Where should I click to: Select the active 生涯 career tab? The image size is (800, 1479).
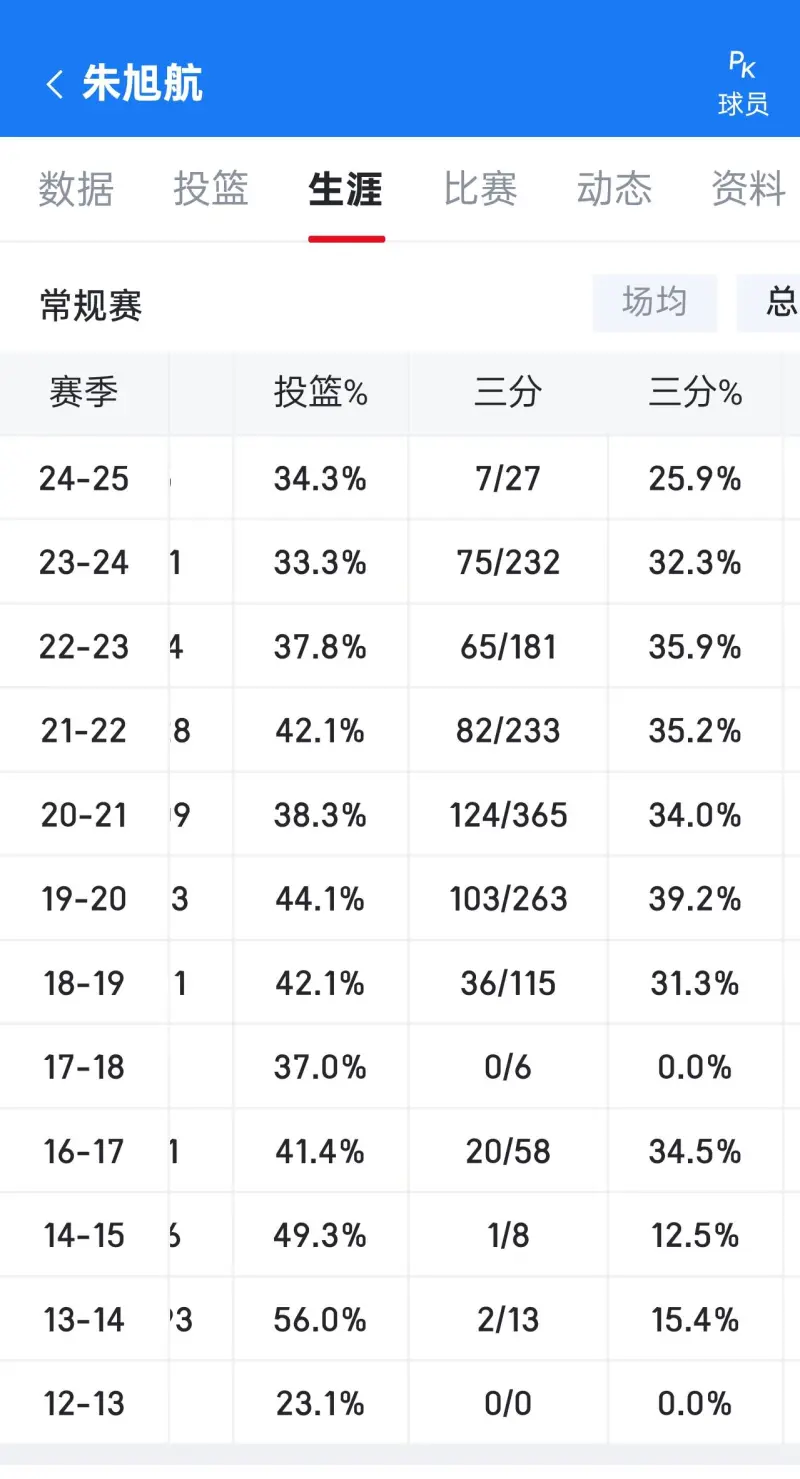[346, 190]
